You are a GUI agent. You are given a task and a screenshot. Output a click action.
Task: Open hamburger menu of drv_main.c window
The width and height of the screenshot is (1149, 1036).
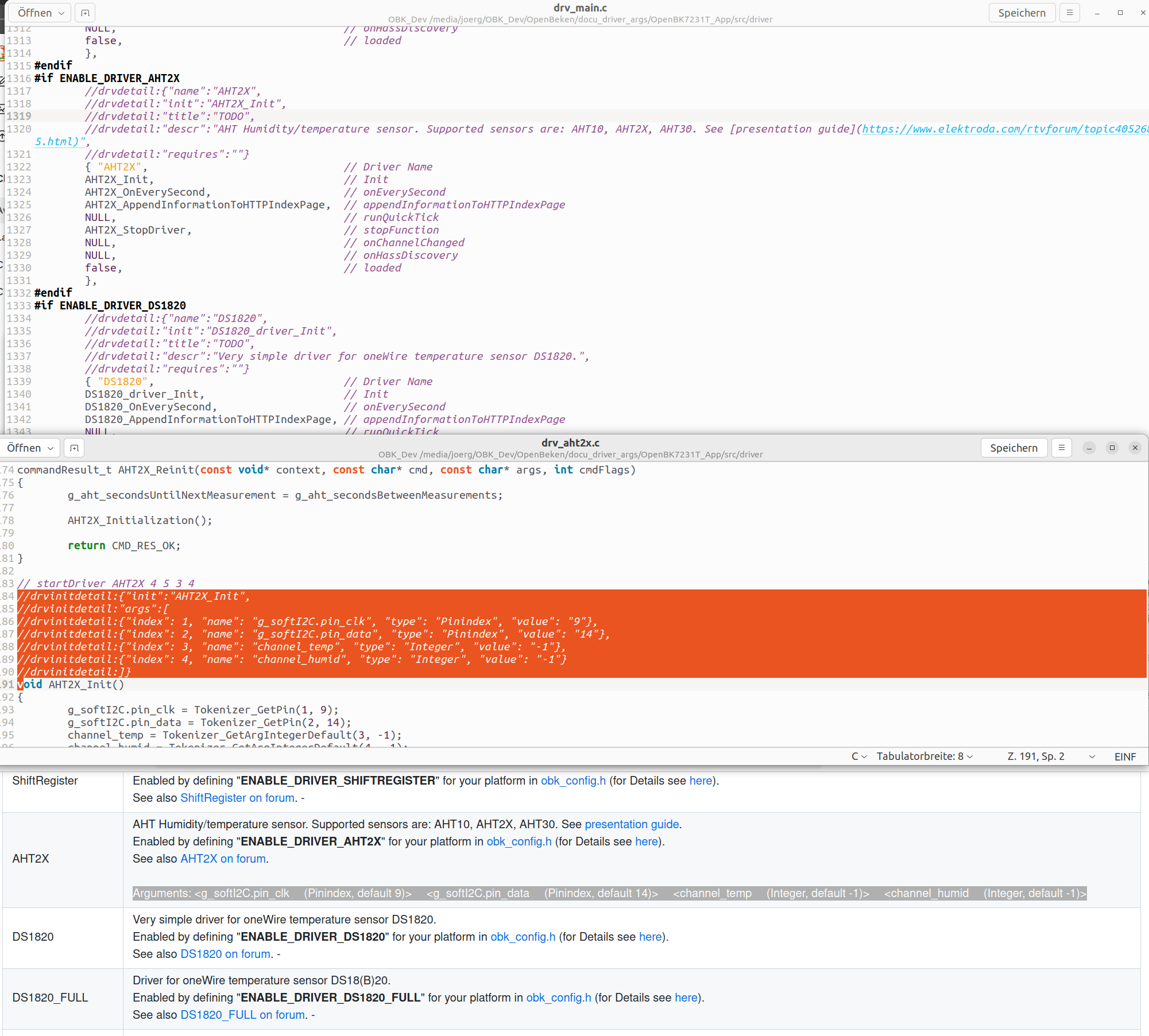pyautogui.click(x=1069, y=13)
